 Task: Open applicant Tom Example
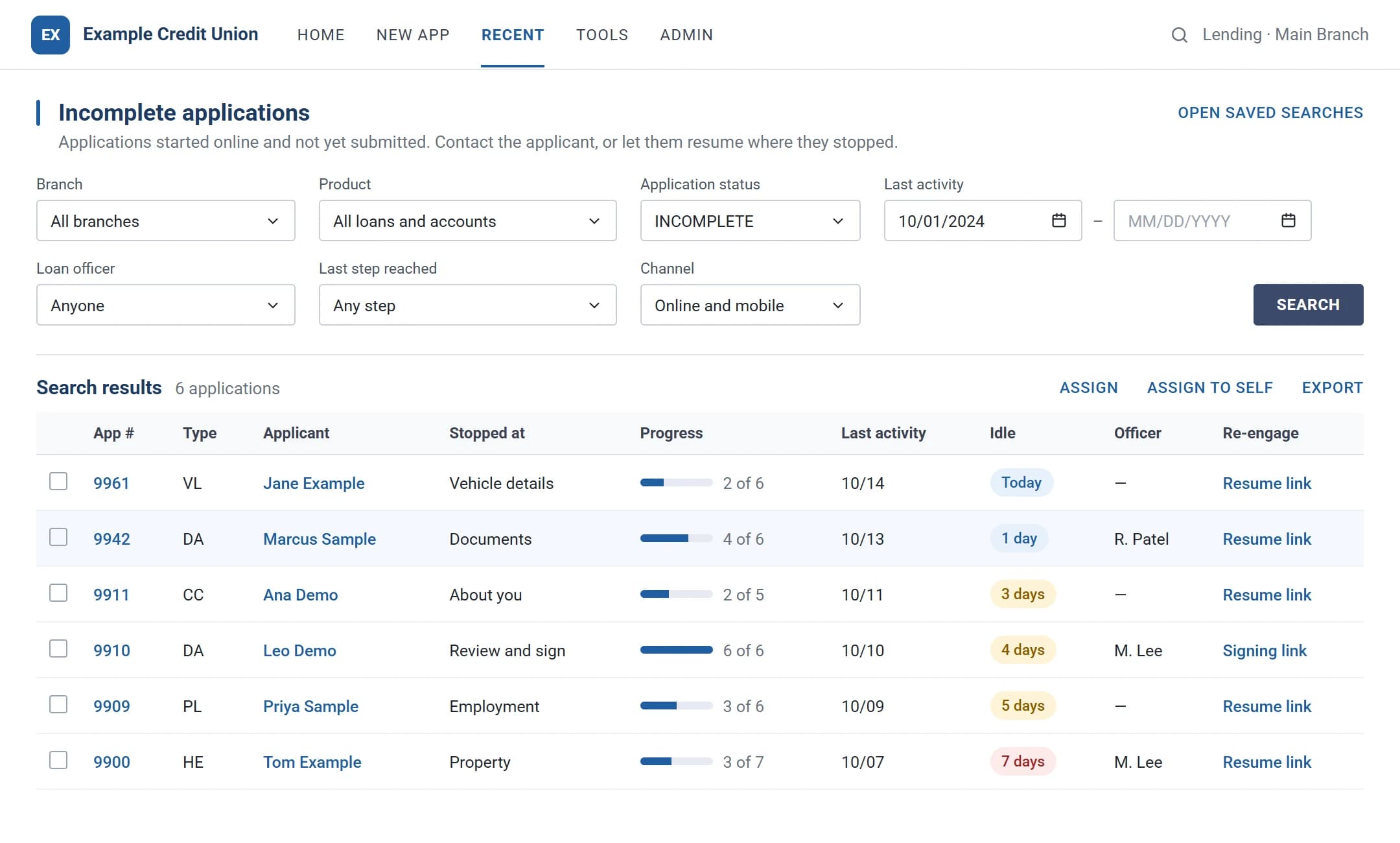point(312,762)
